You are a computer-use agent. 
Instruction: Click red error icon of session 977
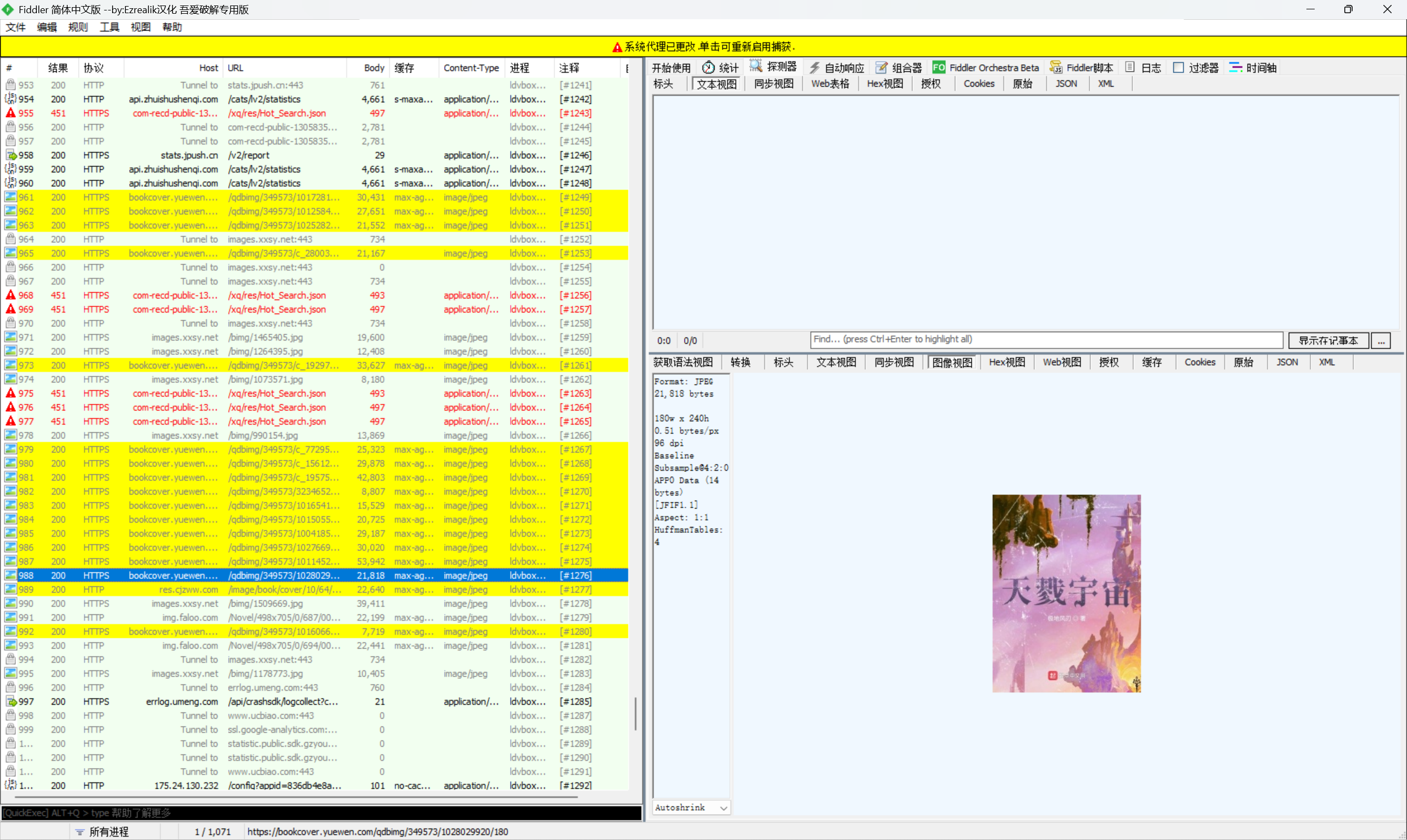tap(11, 421)
